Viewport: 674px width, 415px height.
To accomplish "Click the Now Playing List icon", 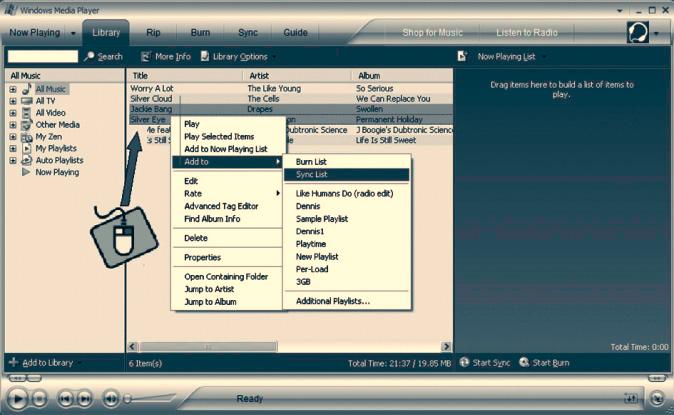I will click(x=462, y=56).
